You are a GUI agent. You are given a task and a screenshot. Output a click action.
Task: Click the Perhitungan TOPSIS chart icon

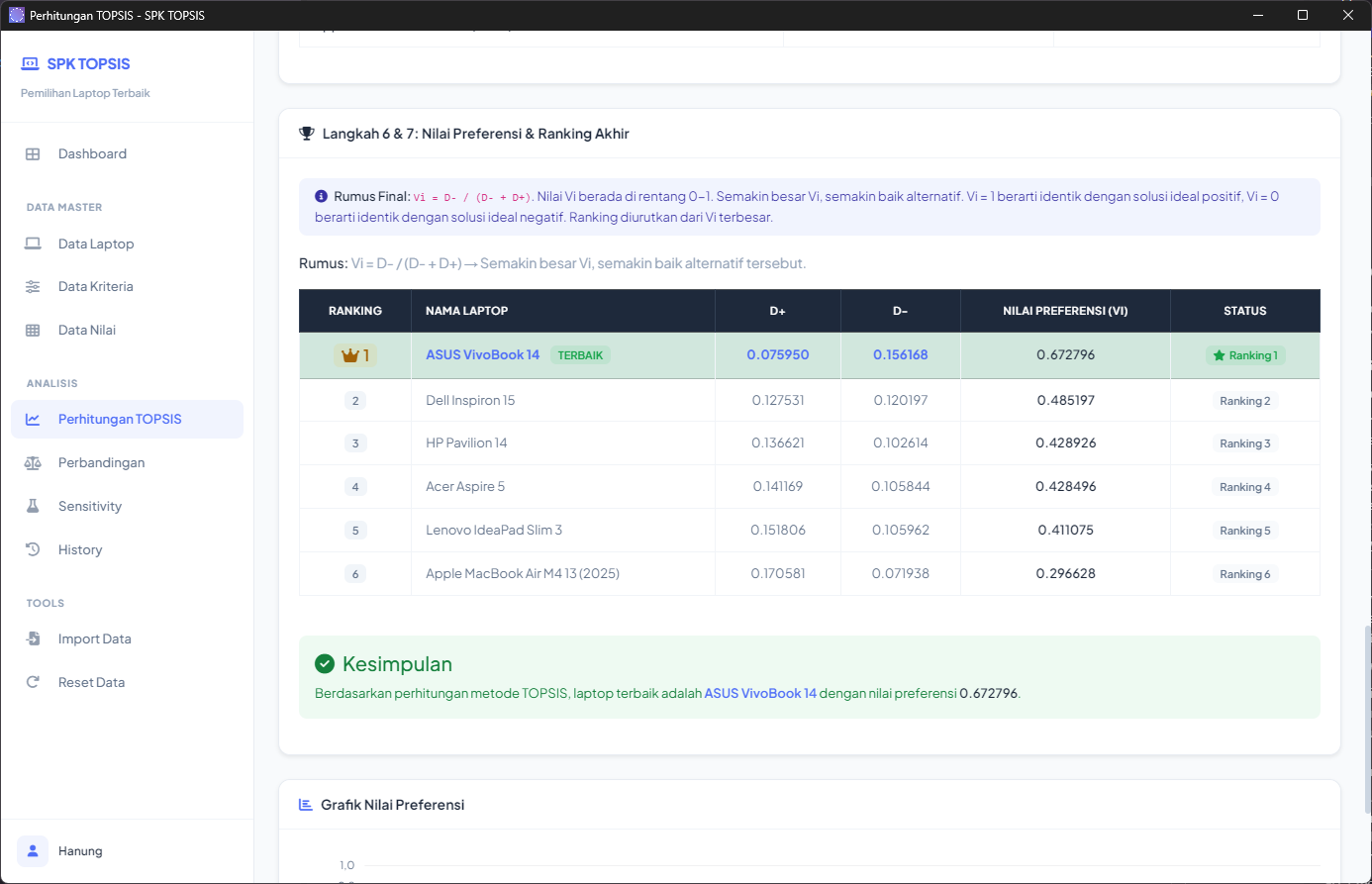coord(33,419)
